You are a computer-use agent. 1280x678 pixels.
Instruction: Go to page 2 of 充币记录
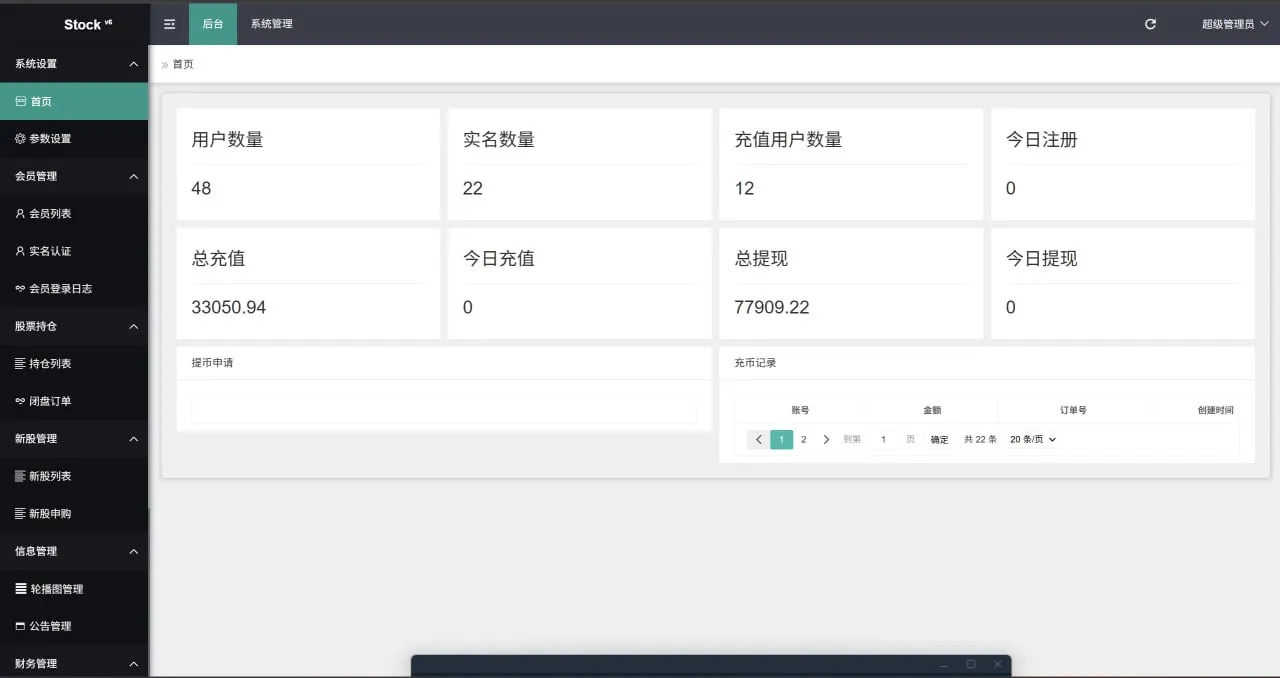(803, 439)
